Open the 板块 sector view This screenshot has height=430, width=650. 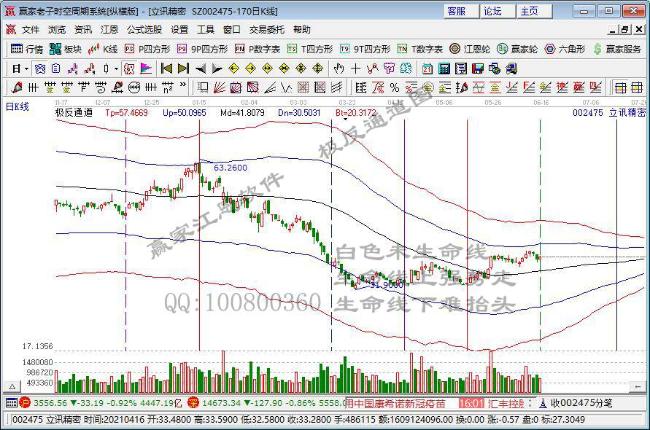(x=65, y=49)
